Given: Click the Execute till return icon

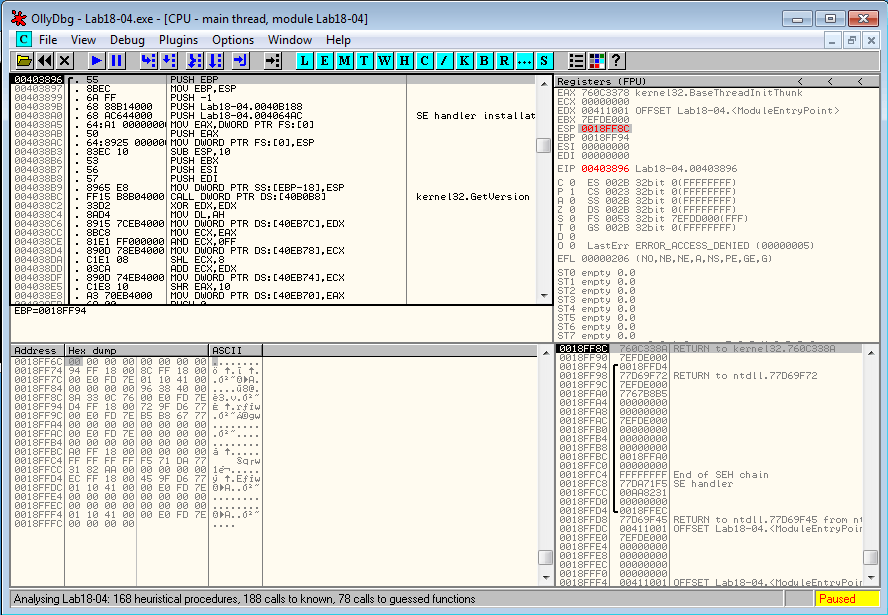Looking at the screenshot, I should (240, 61).
